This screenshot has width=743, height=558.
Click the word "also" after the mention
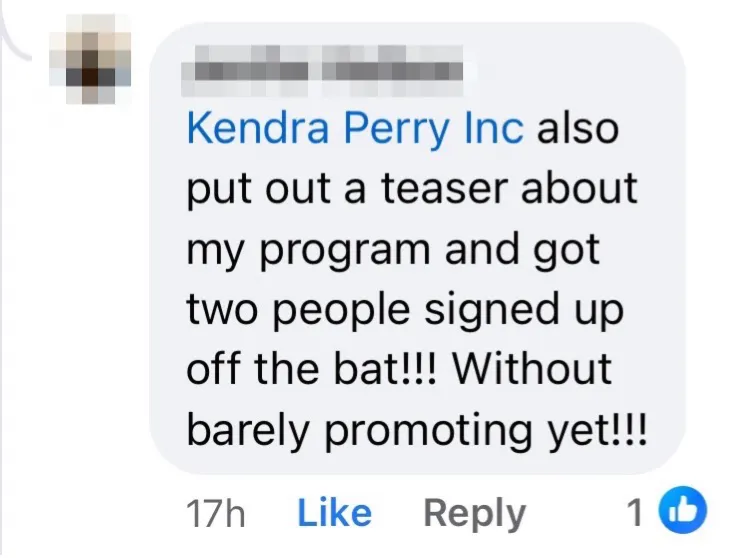coord(578,130)
